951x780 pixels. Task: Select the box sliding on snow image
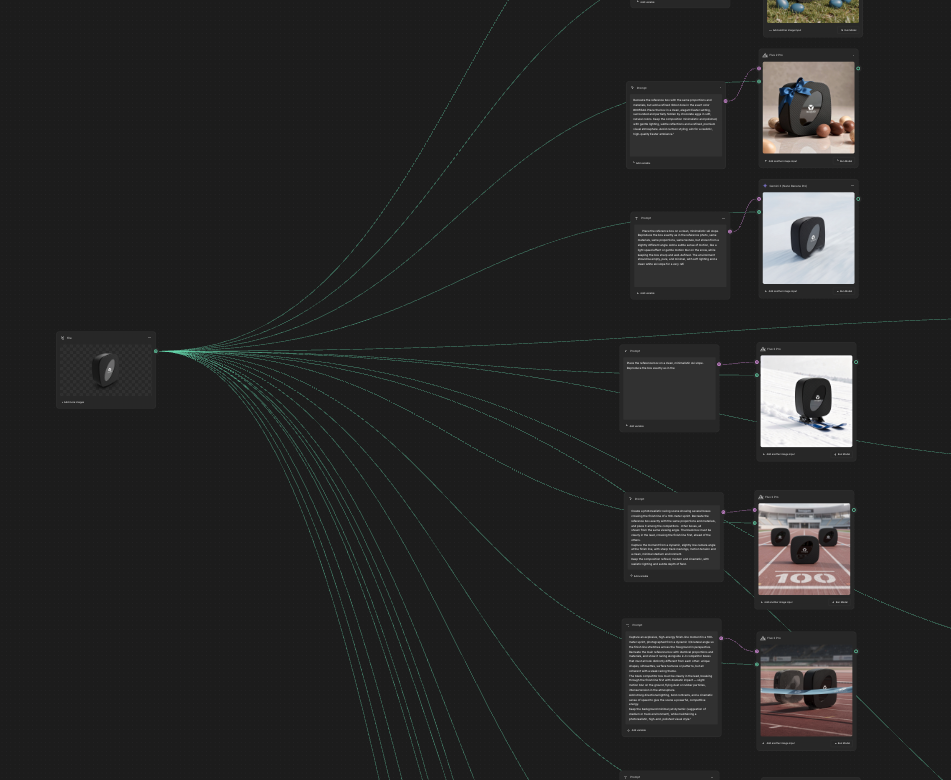808,238
